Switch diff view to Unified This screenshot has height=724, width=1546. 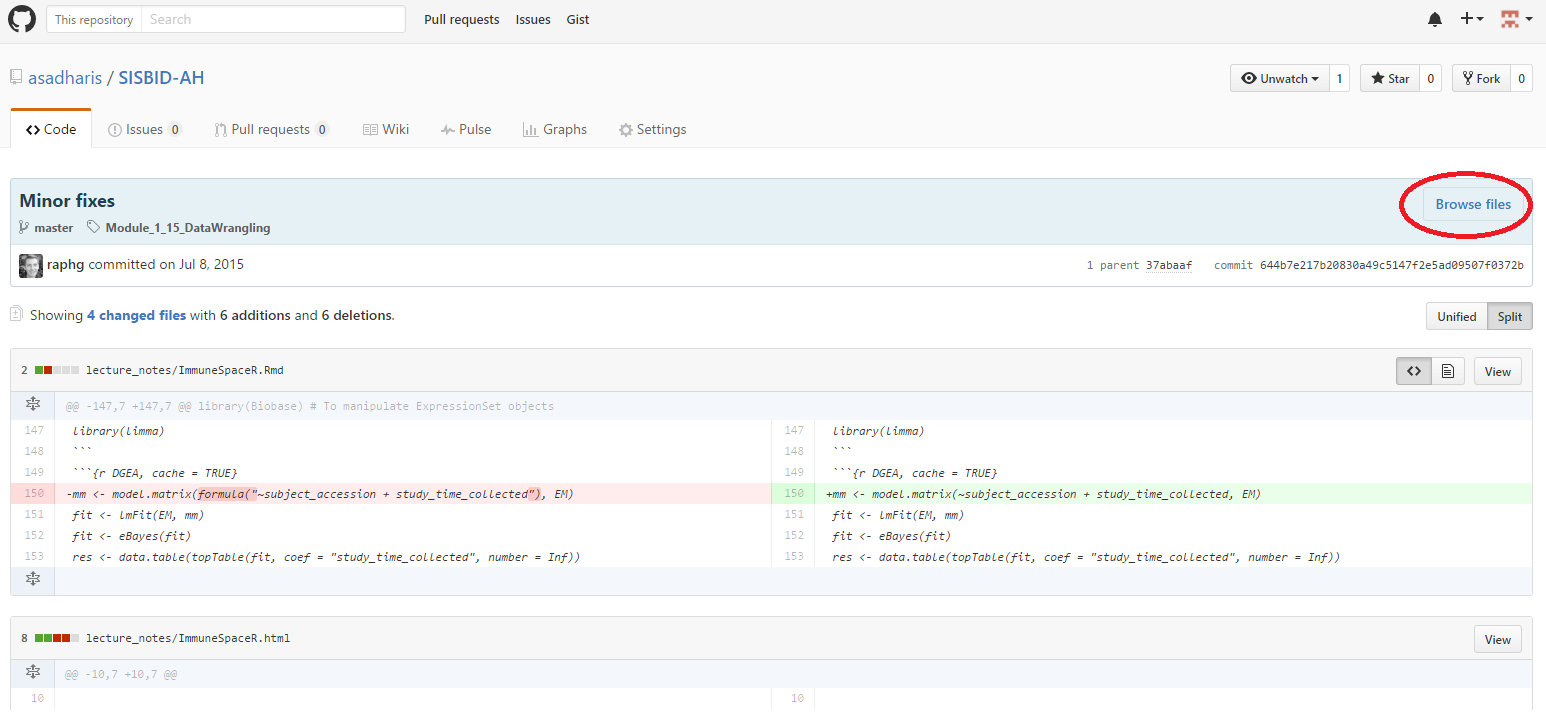click(x=1456, y=316)
